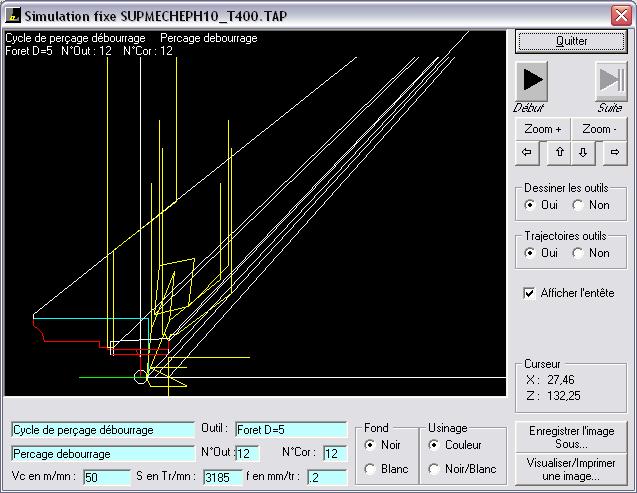
Task: Open Visualiser/Imprimer une image
Action: pos(571,469)
